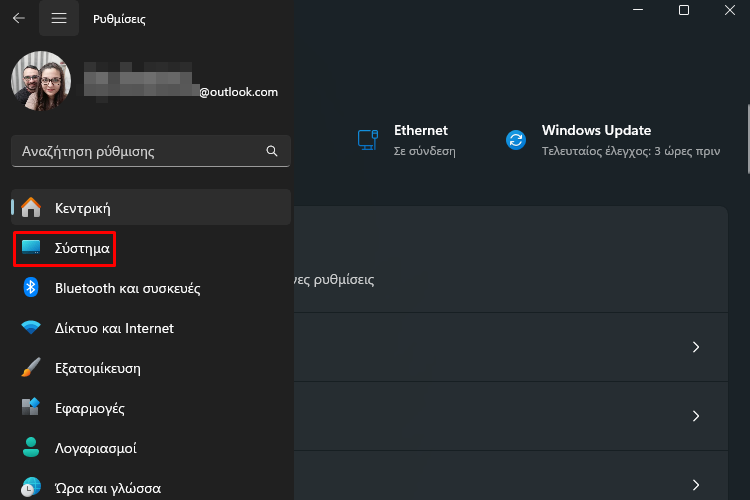Image resolution: width=750 pixels, height=500 pixels.
Task: Open the Εφαρμογές section
Action: pyautogui.click(x=151, y=408)
